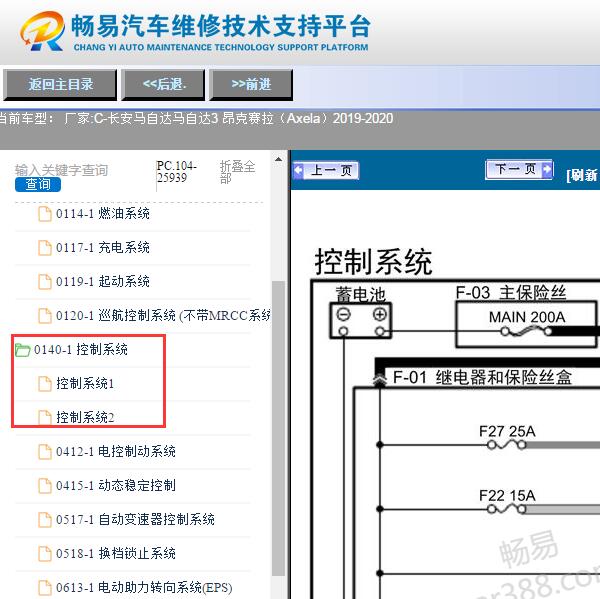Click the PC.104-25939 text

point(176,172)
